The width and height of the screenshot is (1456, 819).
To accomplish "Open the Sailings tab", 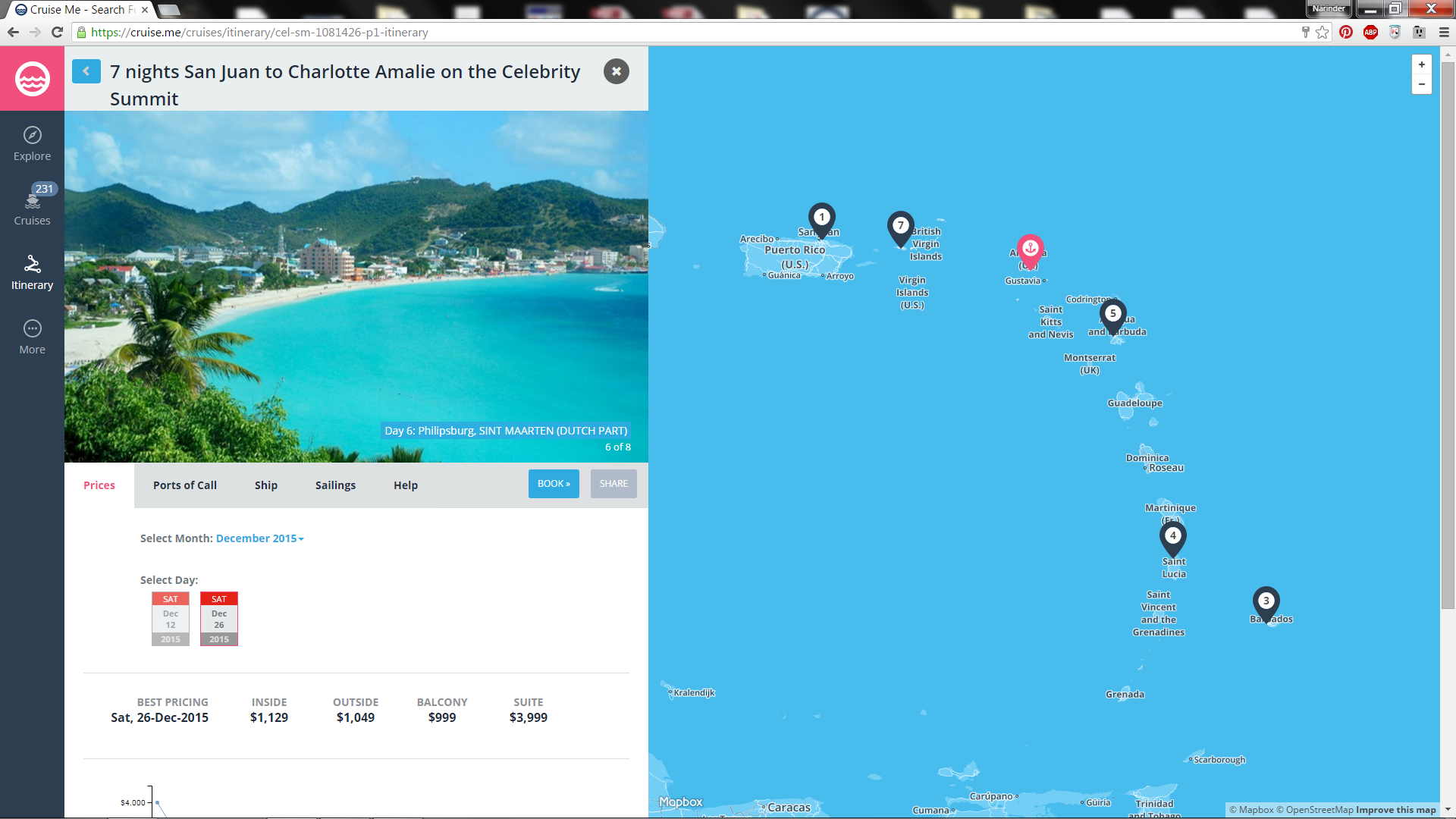I will pyautogui.click(x=335, y=485).
